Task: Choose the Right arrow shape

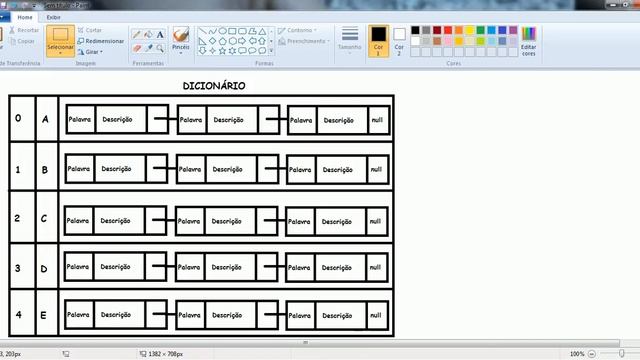Action: tap(242, 41)
